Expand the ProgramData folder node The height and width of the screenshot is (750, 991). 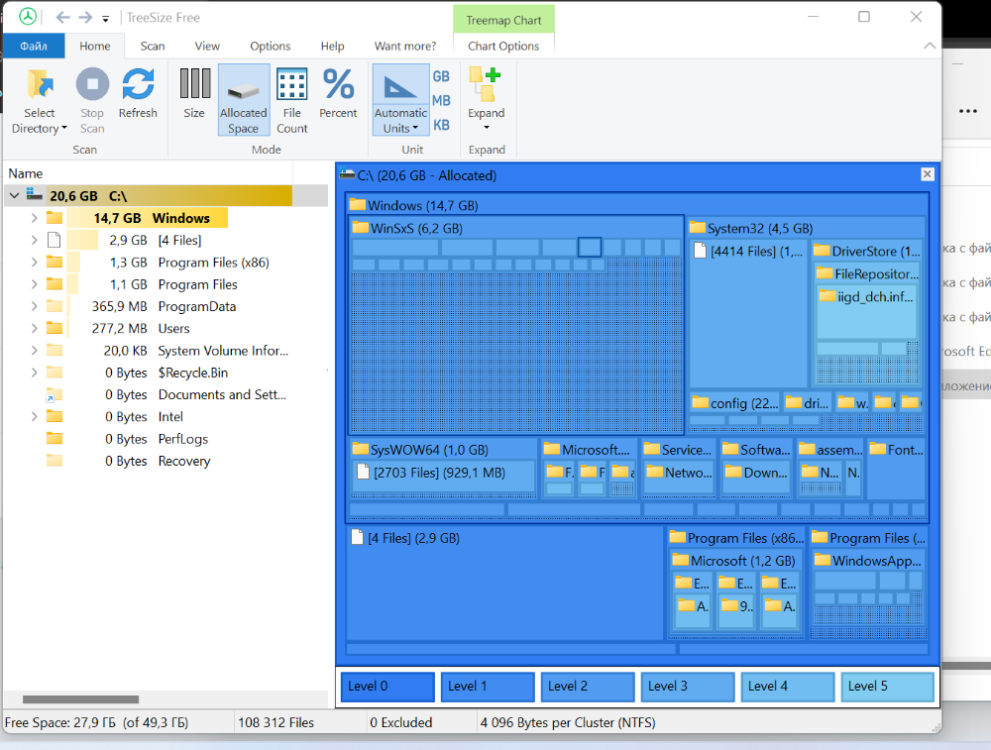point(34,306)
